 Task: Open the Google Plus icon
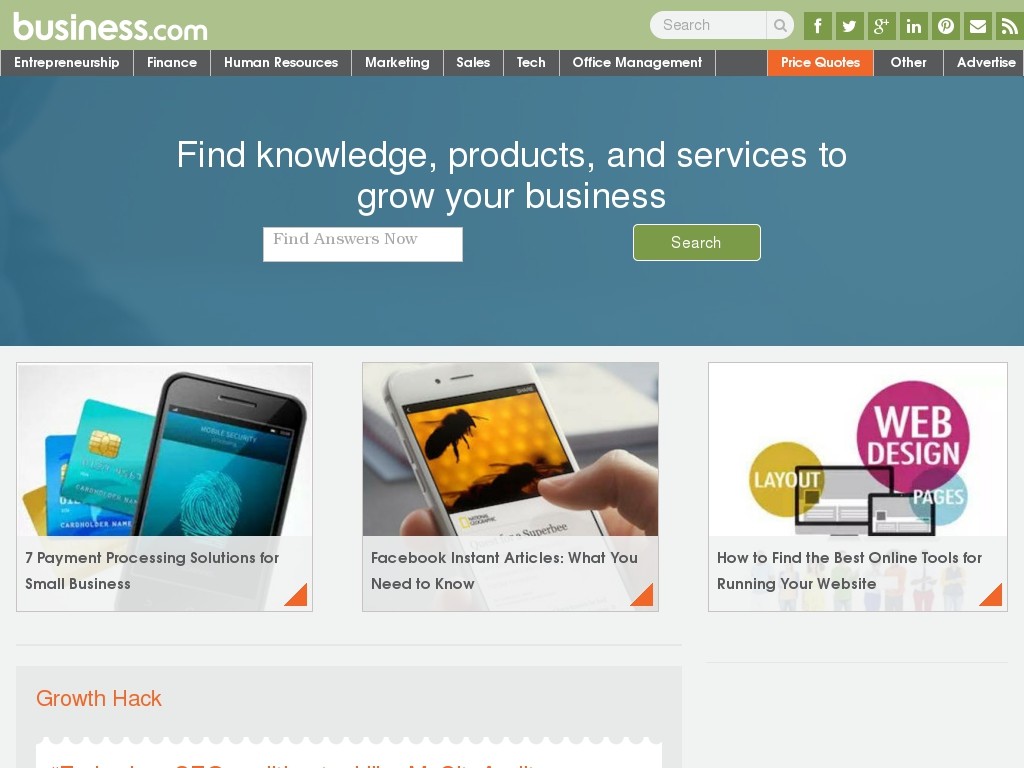click(x=881, y=26)
